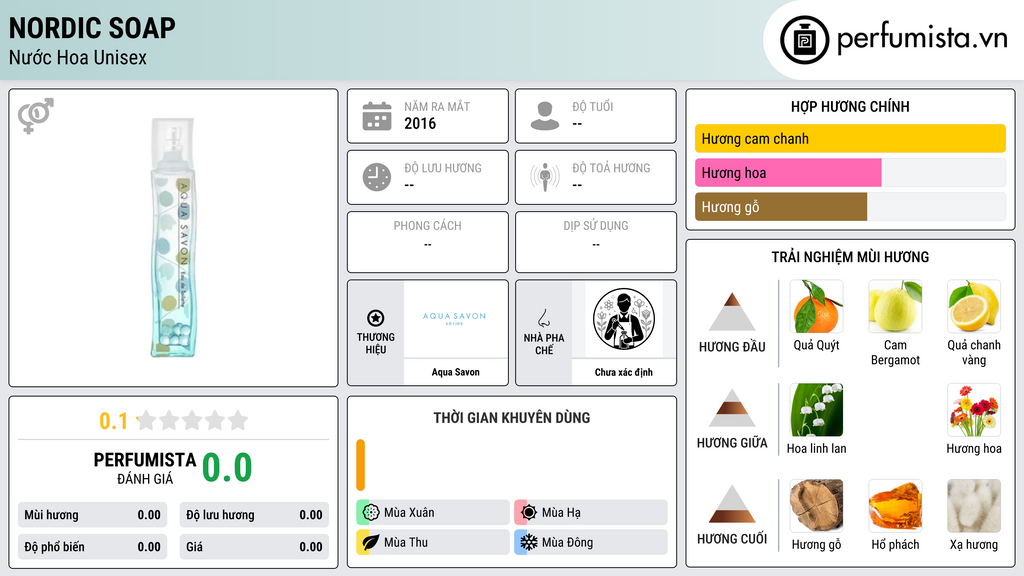The image size is (1024, 576).
Task: Click the sillage radiating person icon
Action: 545,177
